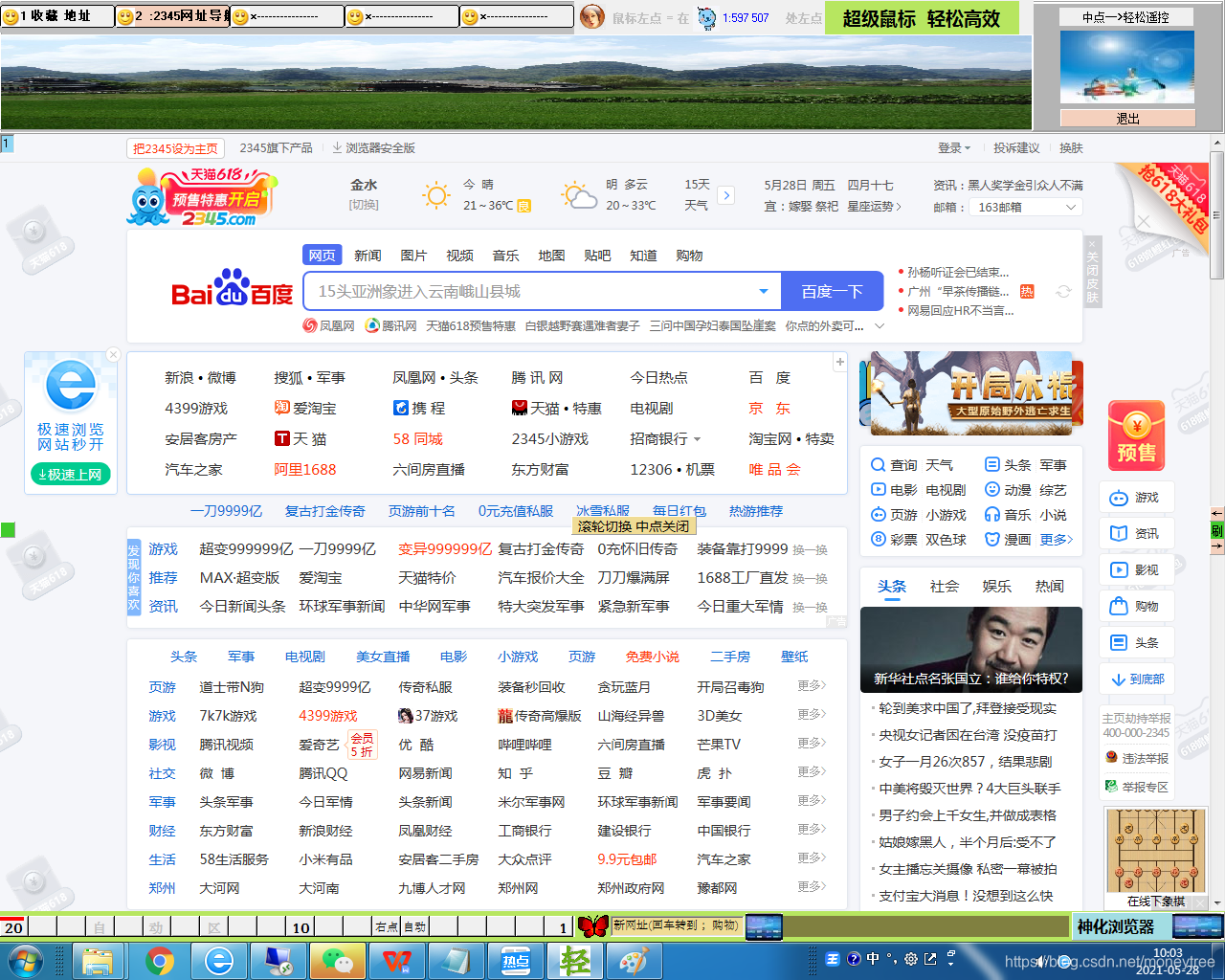
Task: Open the 投诉建议 link
Action: (x=1016, y=148)
